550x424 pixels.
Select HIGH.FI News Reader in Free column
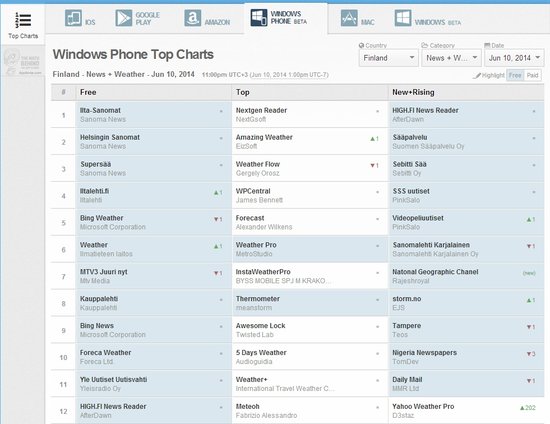click(x=113, y=406)
